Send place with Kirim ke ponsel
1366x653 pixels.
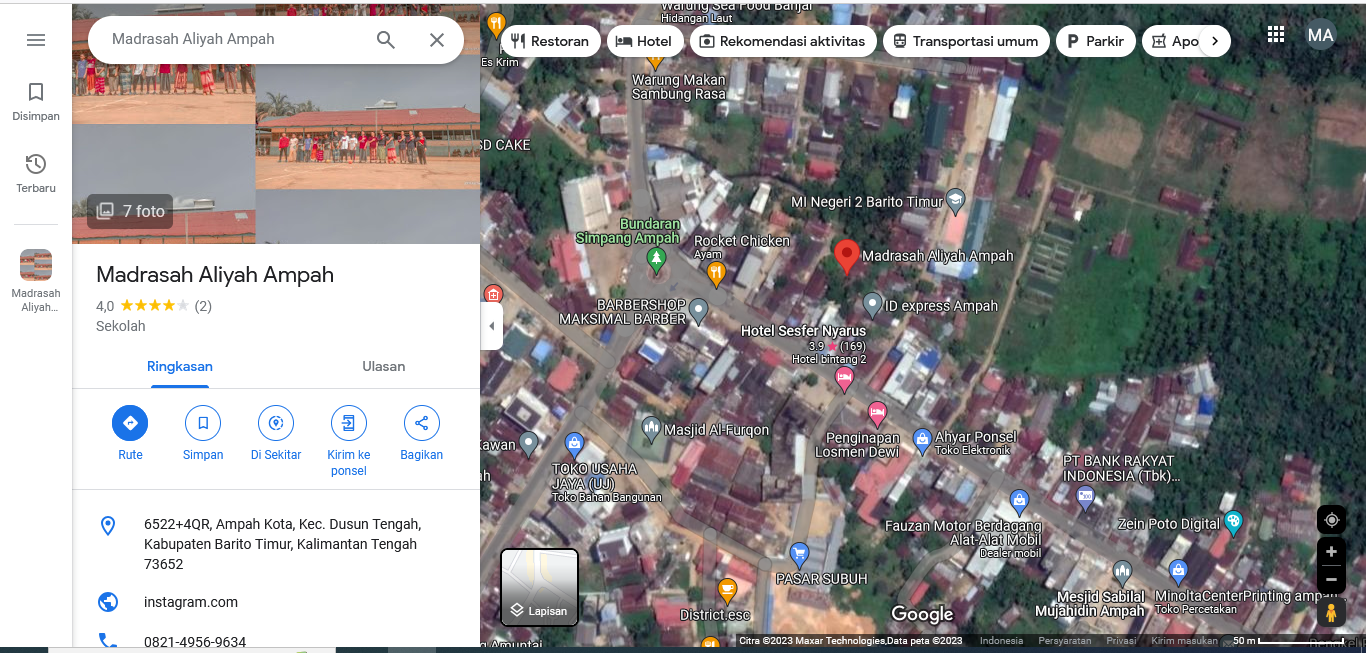tap(349, 441)
